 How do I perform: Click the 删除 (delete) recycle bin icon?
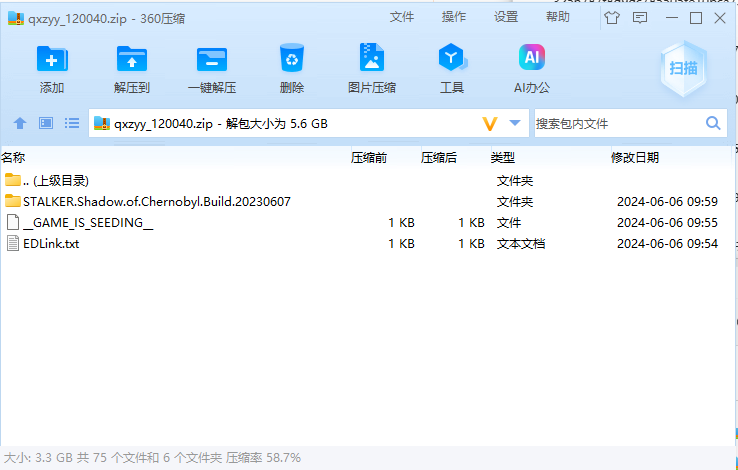[x=292, y=58]
